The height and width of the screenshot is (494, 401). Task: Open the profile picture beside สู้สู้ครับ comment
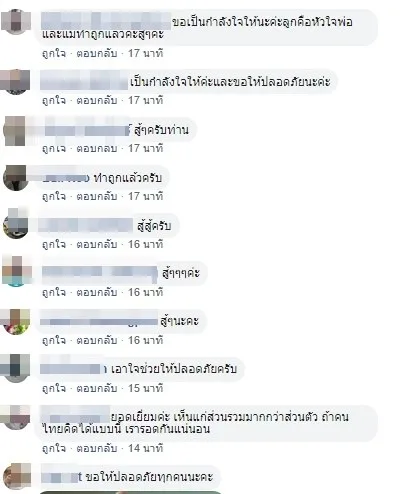[15, 226]
